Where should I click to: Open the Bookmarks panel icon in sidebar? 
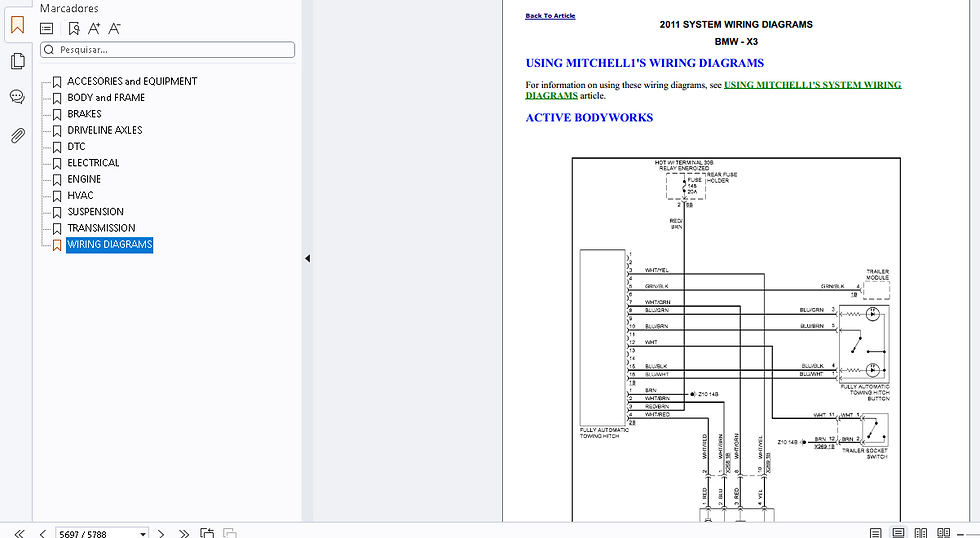pos(18,25)
